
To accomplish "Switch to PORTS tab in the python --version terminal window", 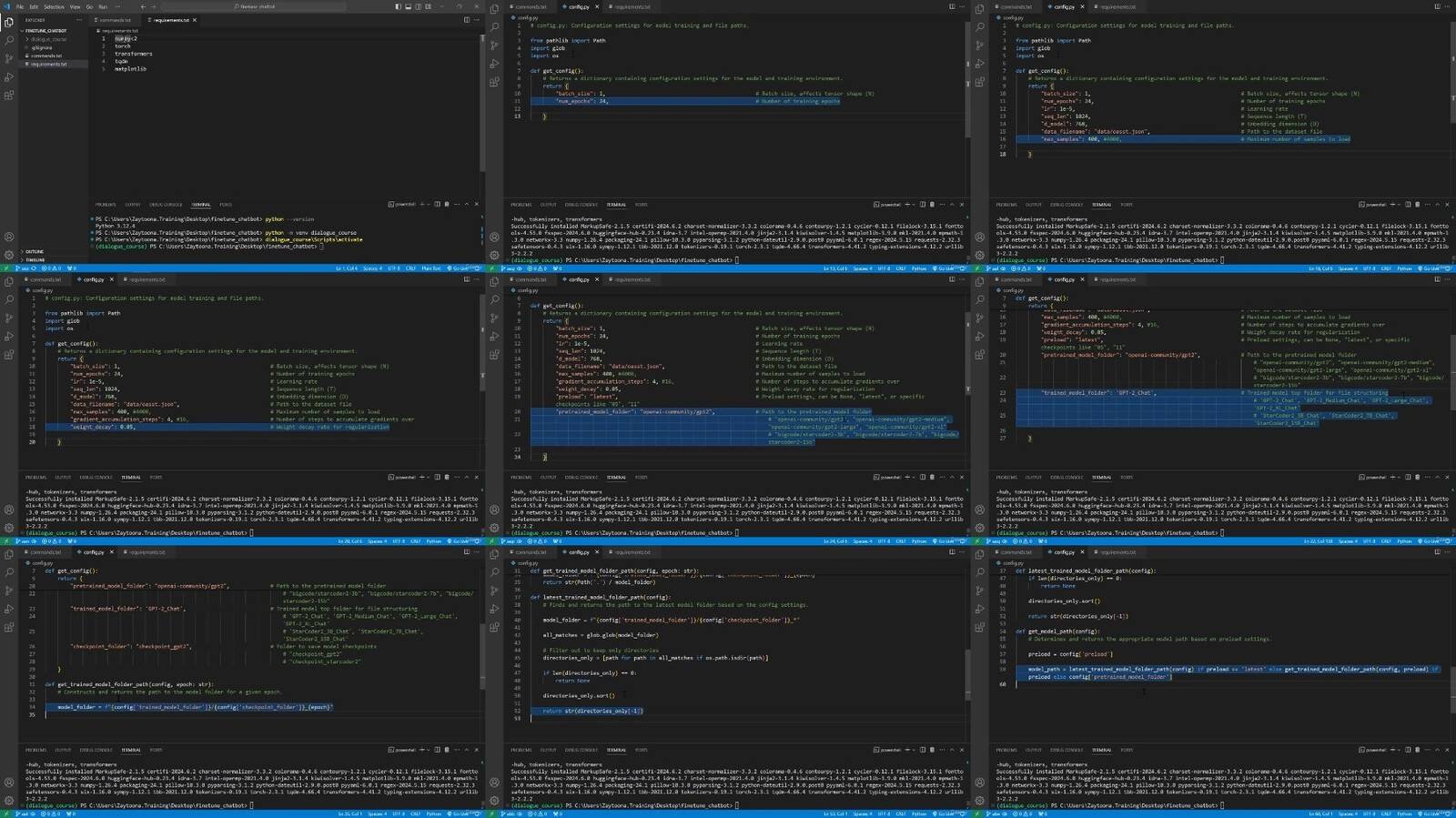I will coord(226,205).
